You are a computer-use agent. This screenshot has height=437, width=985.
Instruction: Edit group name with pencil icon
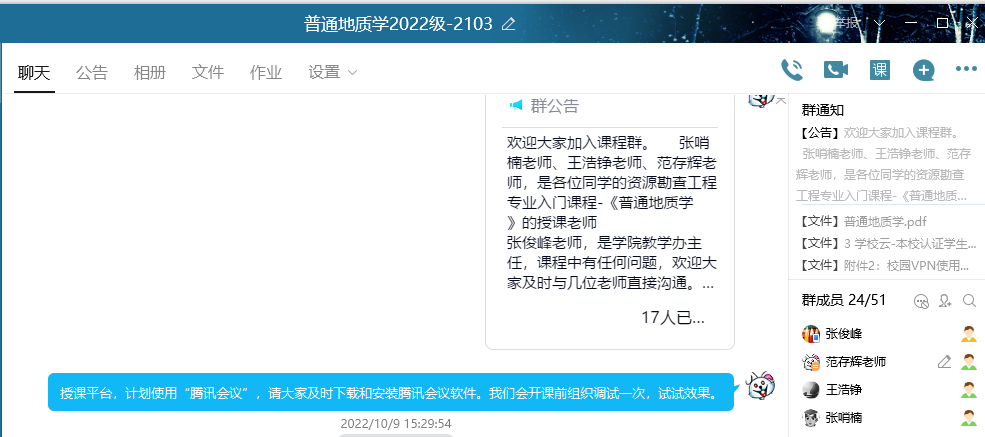pos(508,24)
